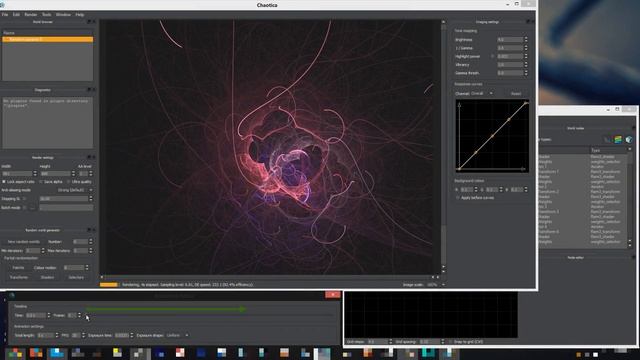Open the File menu
Viewport: 640px width, 360px height.
5,15
